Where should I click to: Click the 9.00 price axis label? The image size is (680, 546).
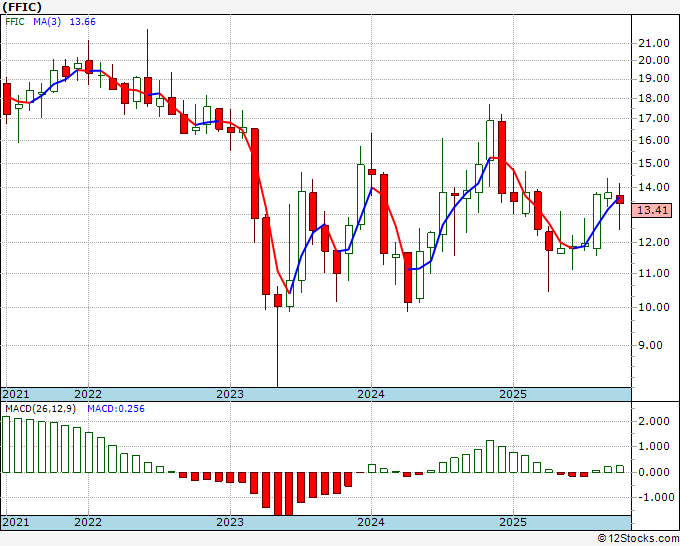651,345
